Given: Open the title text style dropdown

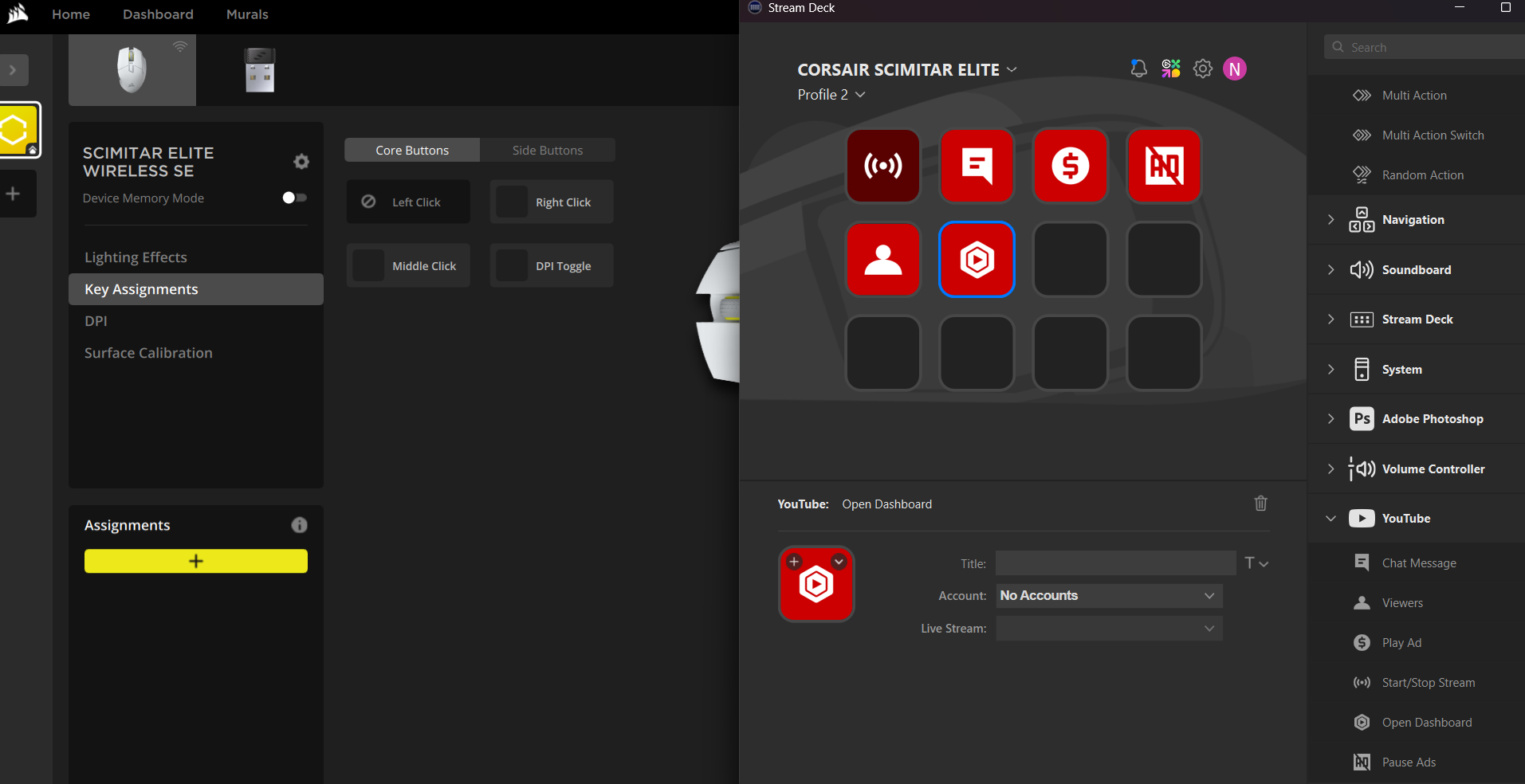Looking at the screenshot, I should 1256,563.
